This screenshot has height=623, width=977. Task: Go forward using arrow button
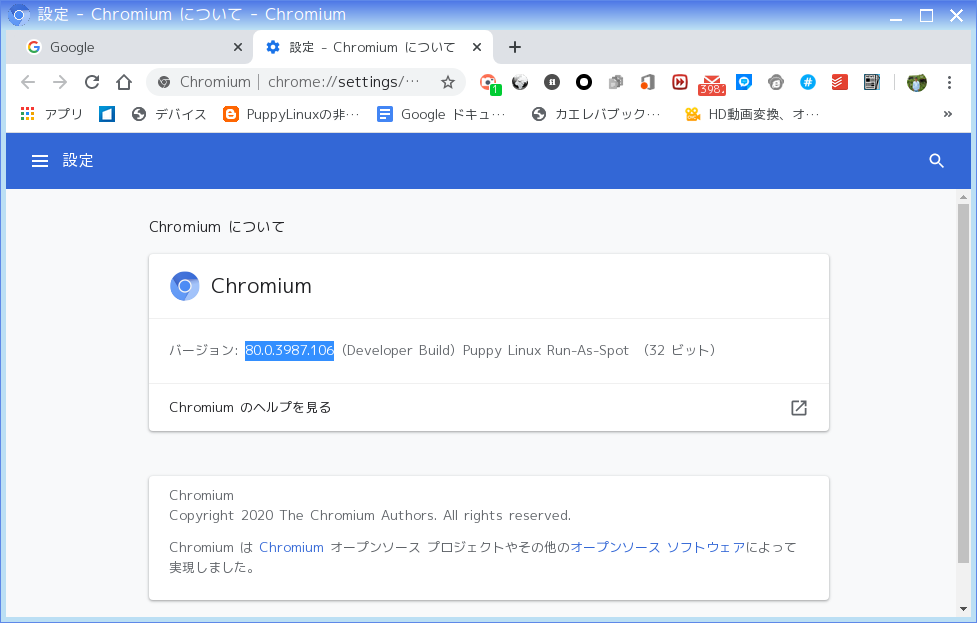pos(60,82)
